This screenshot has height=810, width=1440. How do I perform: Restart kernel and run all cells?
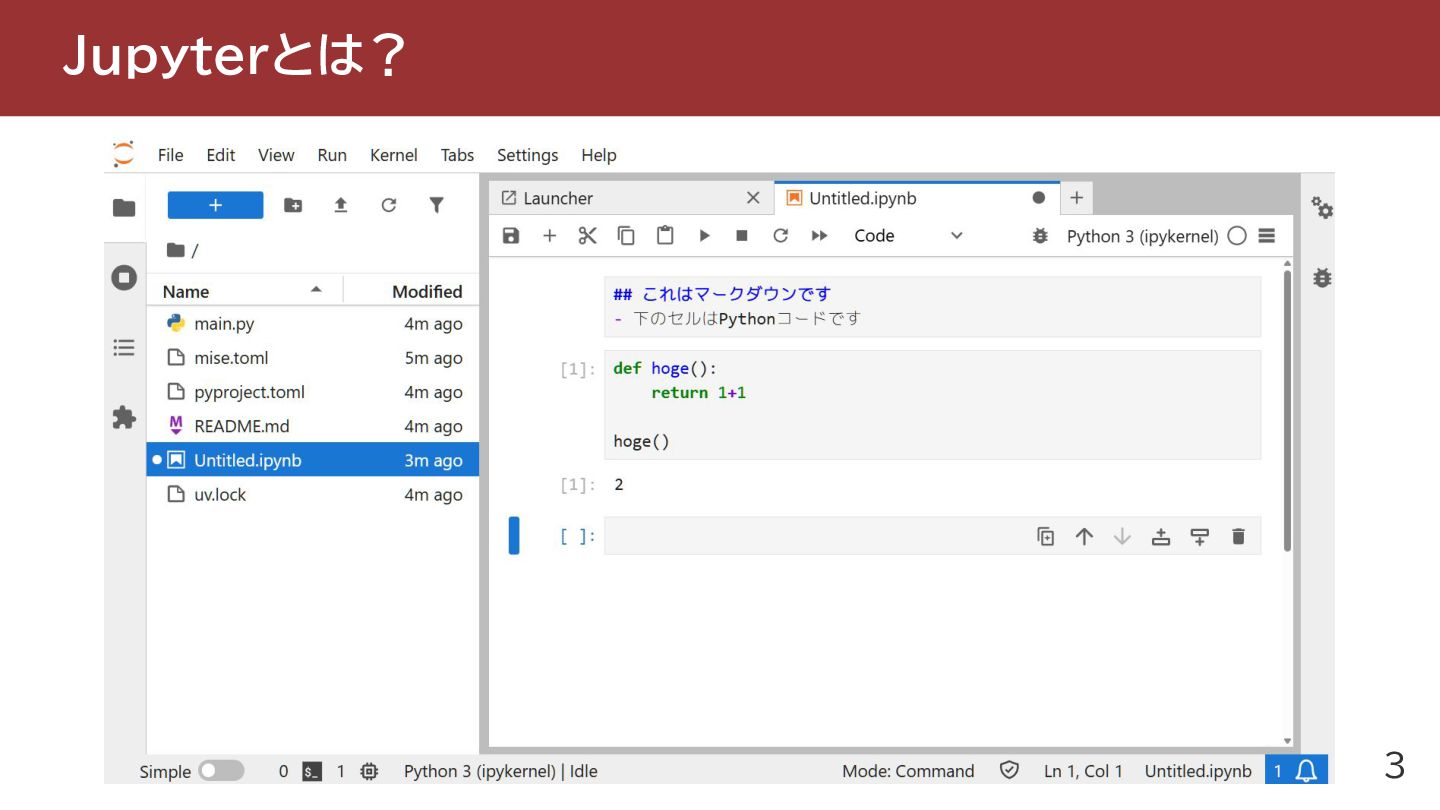tap(820, 236)
